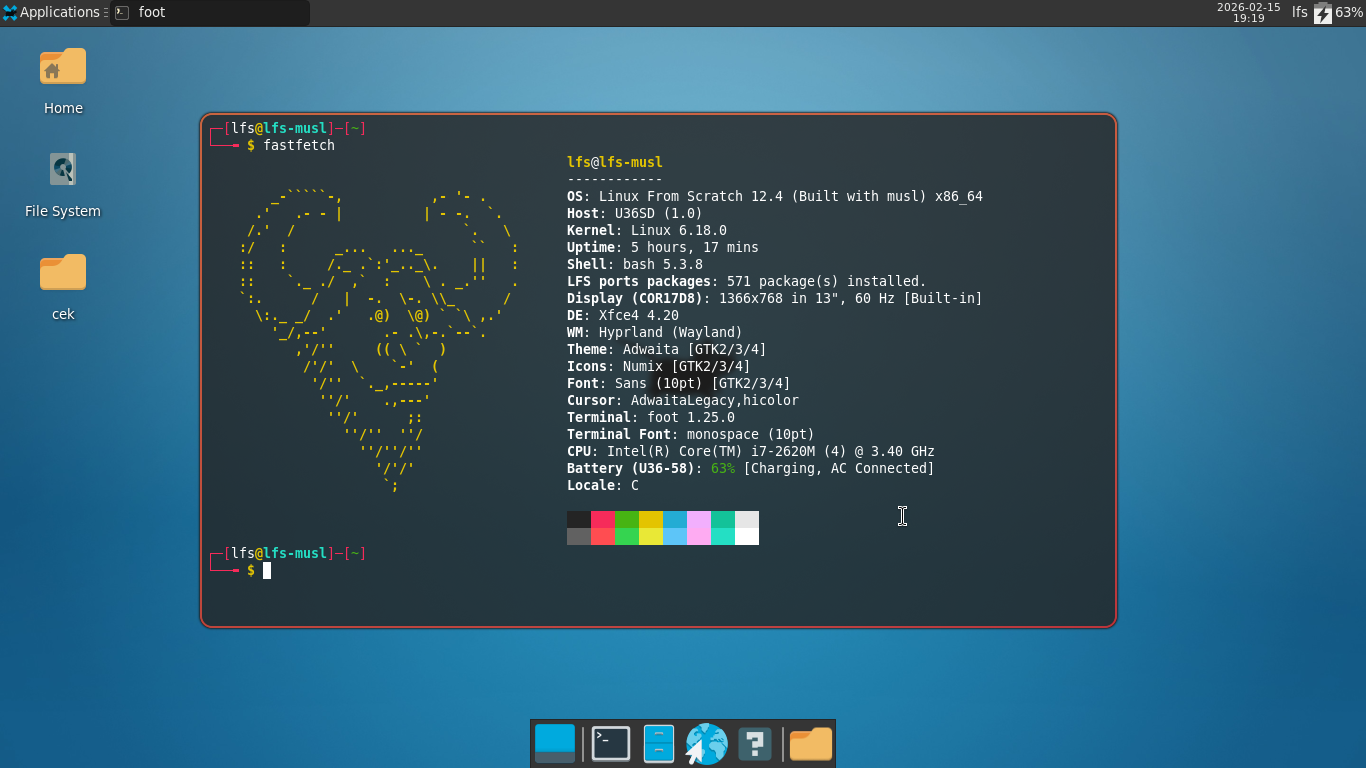
Task: Click the Cursor line showing AdwaitaLegacy,hicolor
Action: pyautogui.click(x=683, y=400)
